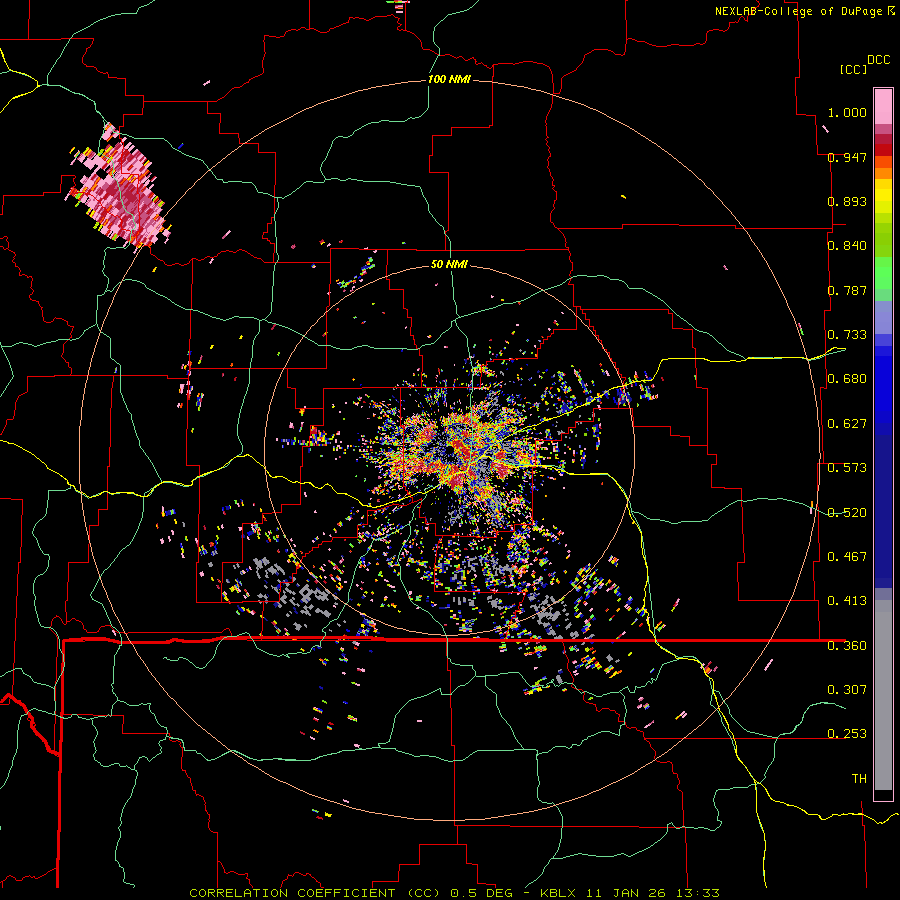The image size is (900, 900).
Task: Click the 0.947 scale value
Action: pos(847,157)
